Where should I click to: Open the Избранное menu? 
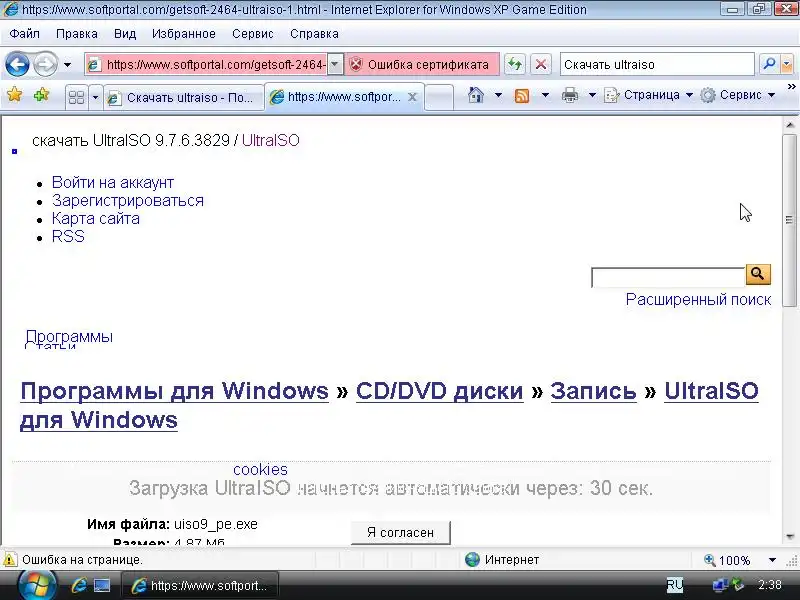pyautogui.click(x=184, y=34)
